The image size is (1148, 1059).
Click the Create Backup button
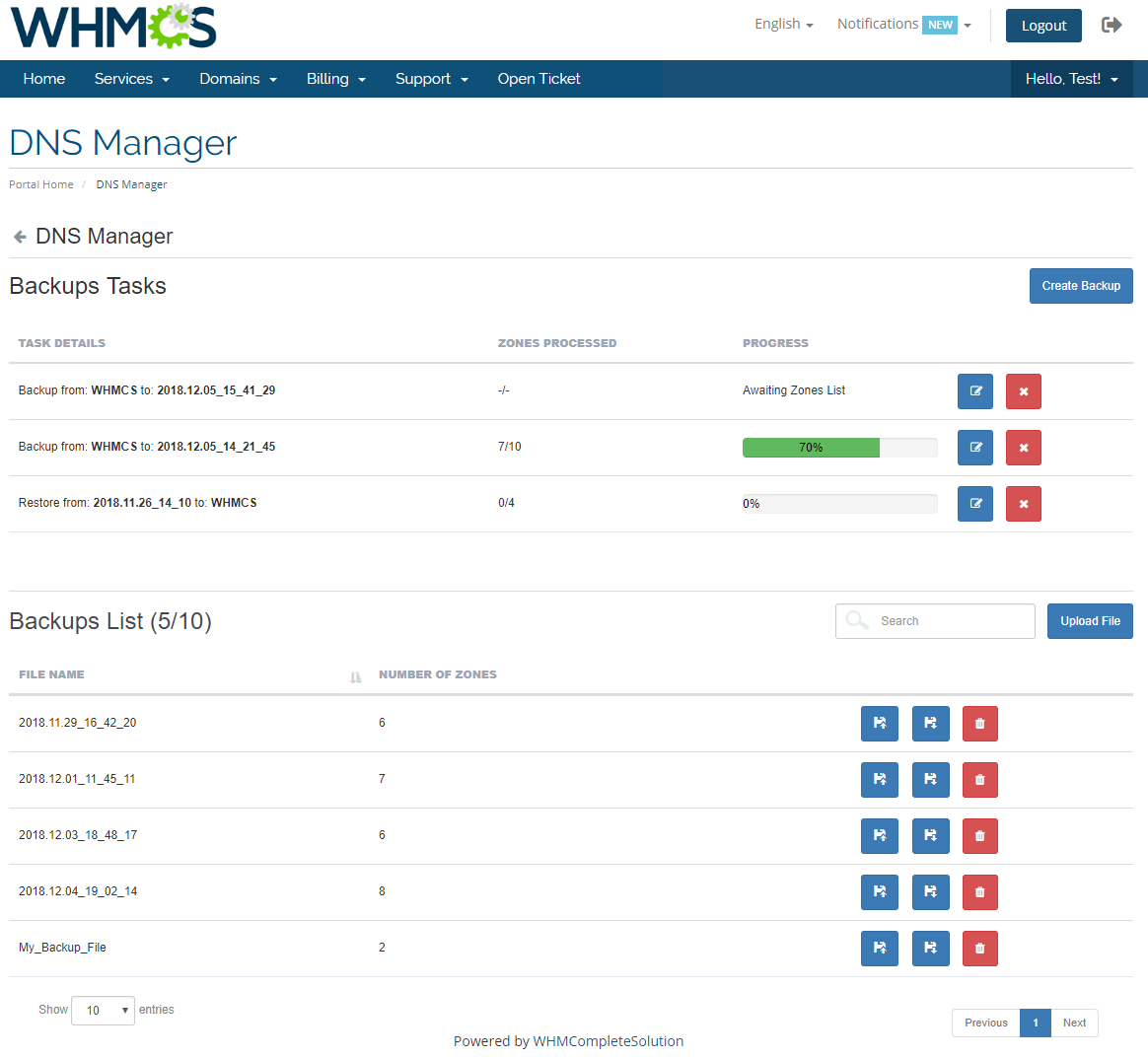[1081, 285]
